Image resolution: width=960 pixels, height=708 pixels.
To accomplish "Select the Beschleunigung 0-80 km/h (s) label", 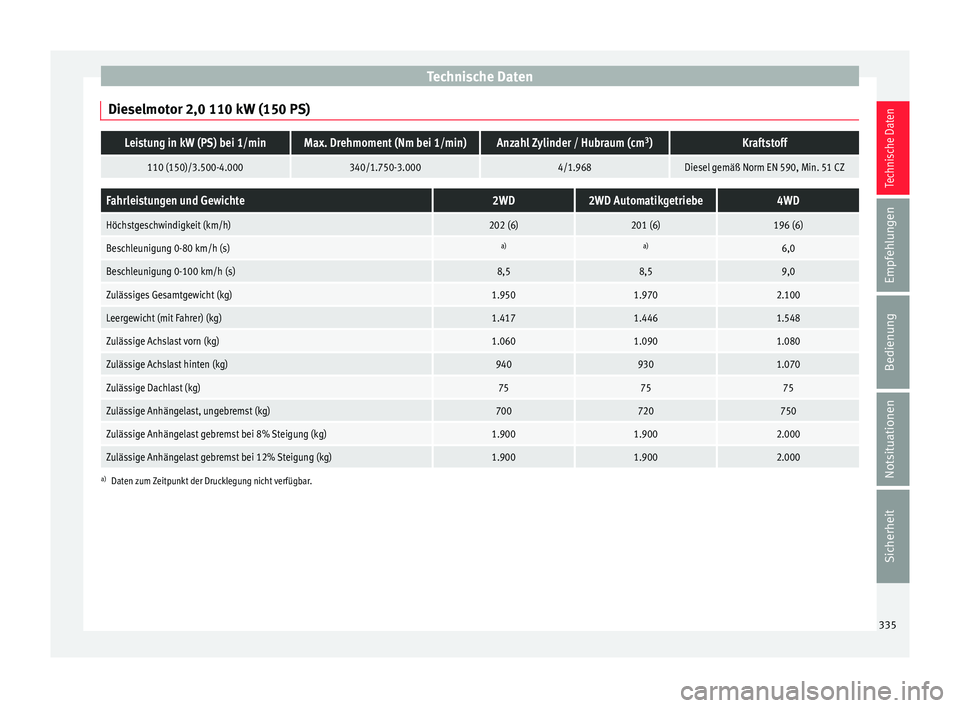I will [168, 249].
